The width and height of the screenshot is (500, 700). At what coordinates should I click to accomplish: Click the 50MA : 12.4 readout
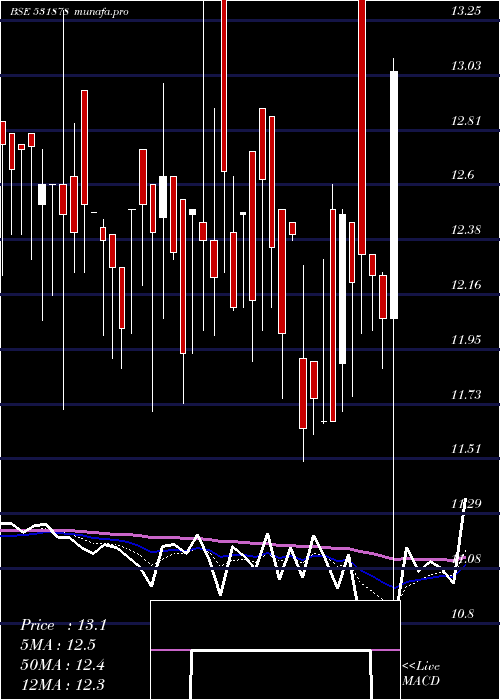tap(63, 665)
